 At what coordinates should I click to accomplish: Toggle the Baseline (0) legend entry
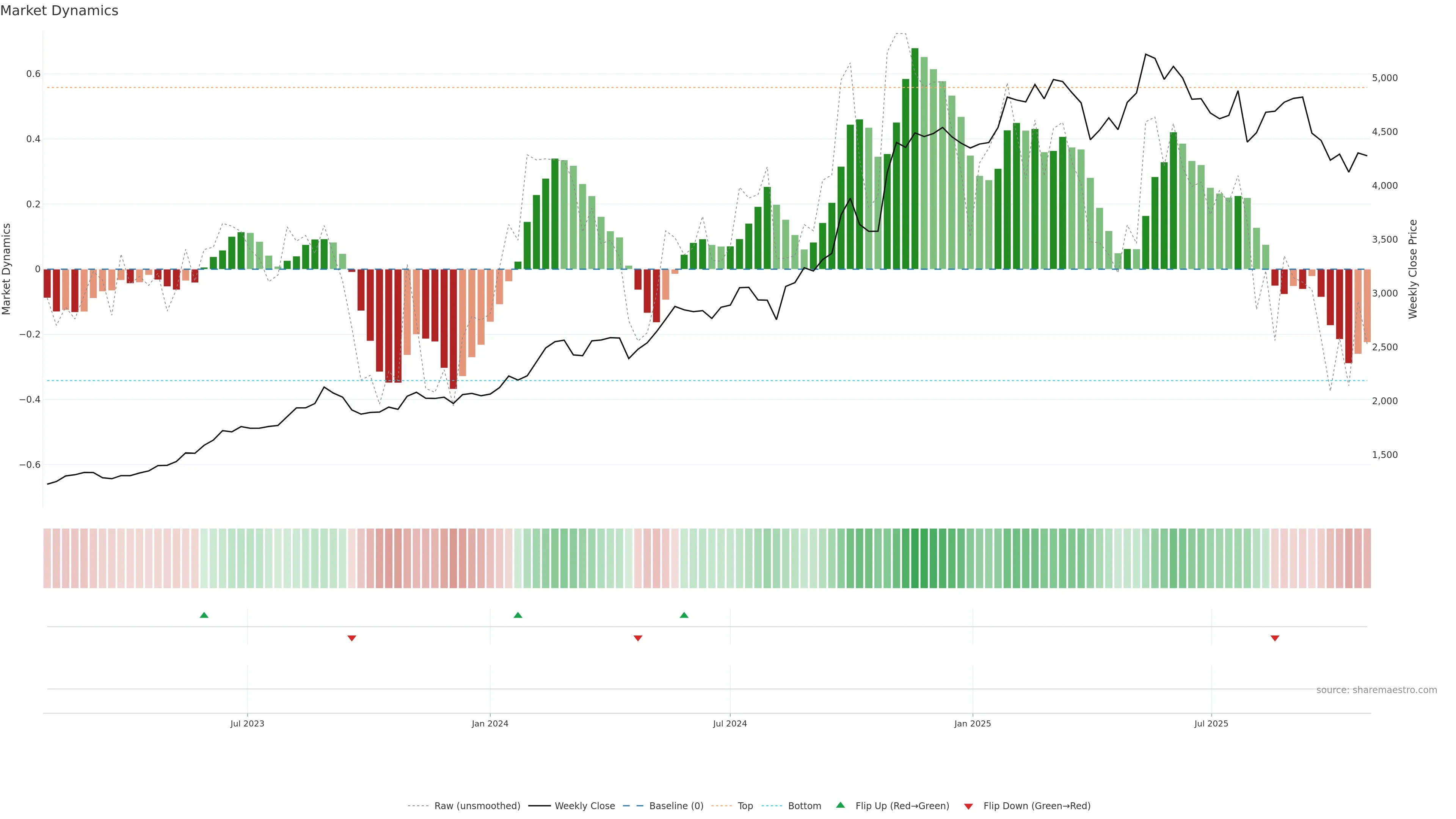pyautogui.click(x=676, y=806)
